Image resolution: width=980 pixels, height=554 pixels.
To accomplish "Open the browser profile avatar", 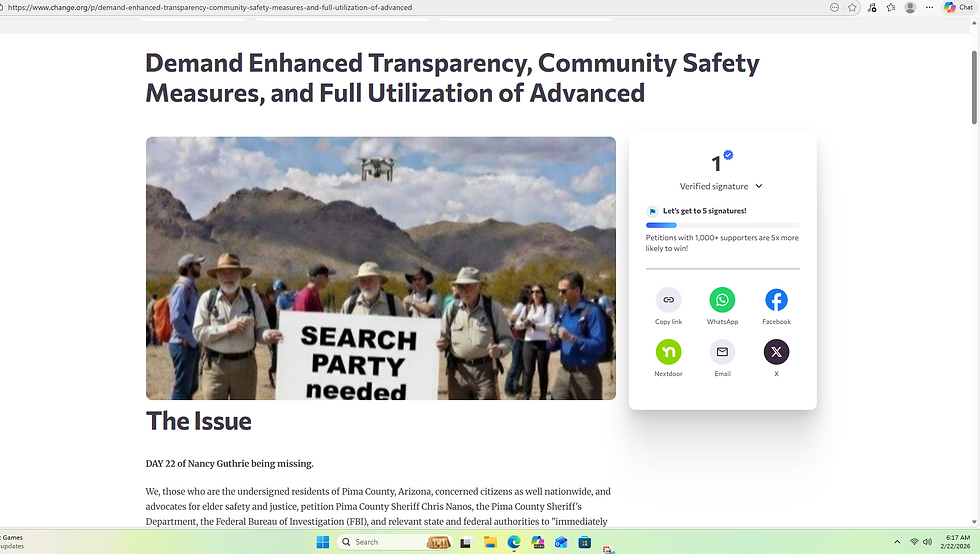I will click(x=910, y=8).
